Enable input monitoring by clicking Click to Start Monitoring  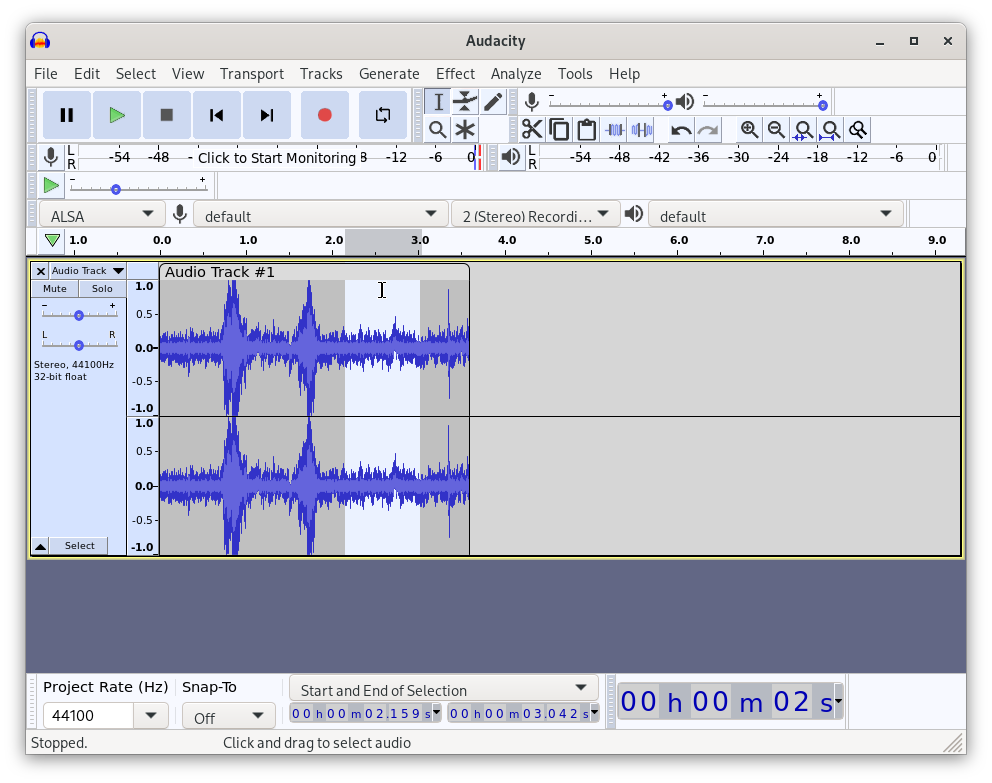(275, 157)
